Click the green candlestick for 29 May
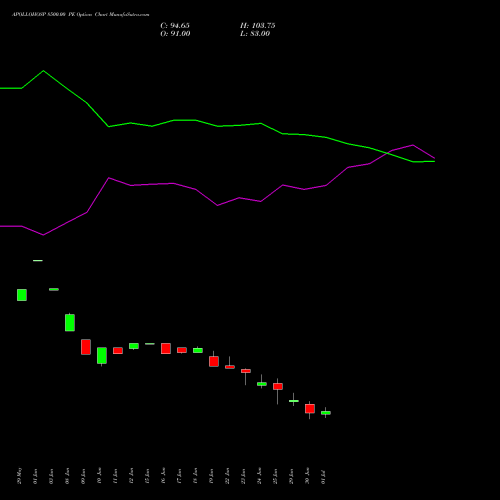 click(x=22, y=295)
